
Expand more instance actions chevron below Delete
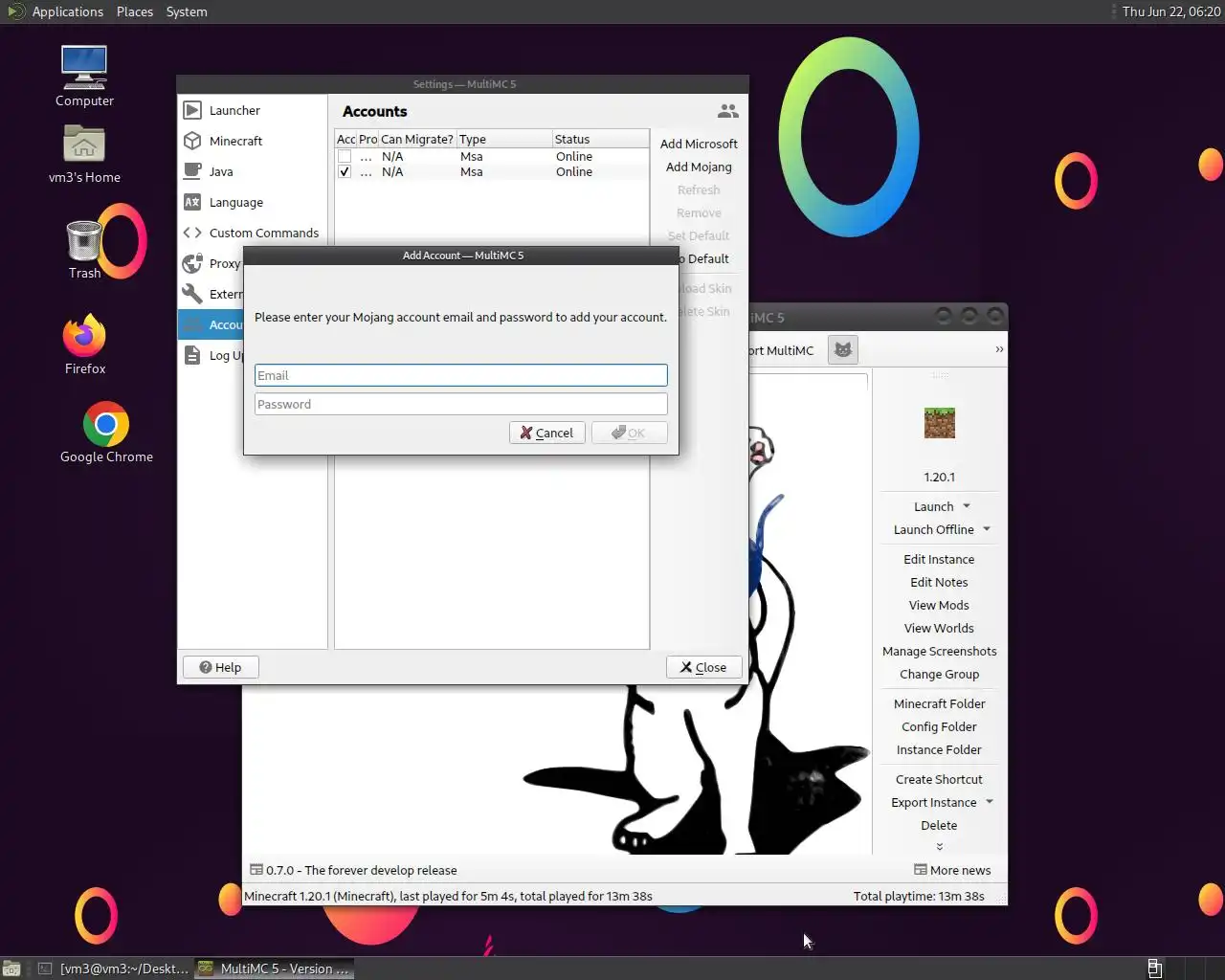[940, 846]
